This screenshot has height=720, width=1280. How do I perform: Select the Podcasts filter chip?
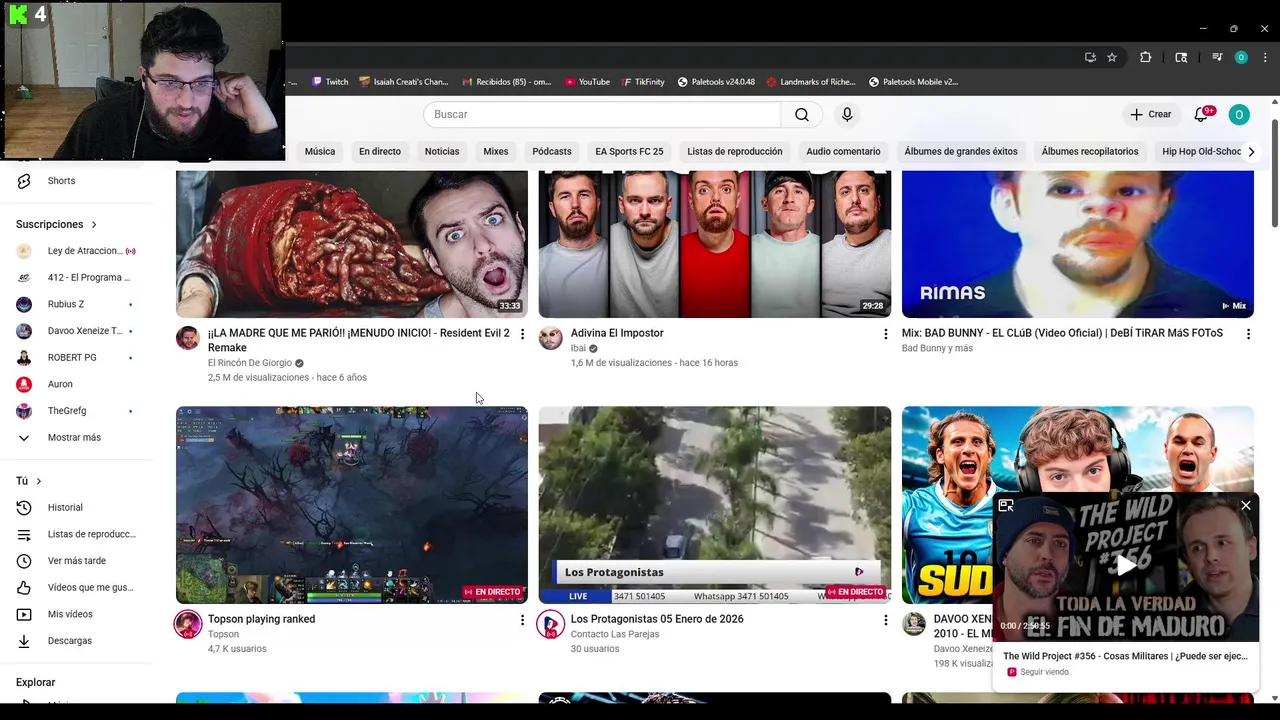552,152
